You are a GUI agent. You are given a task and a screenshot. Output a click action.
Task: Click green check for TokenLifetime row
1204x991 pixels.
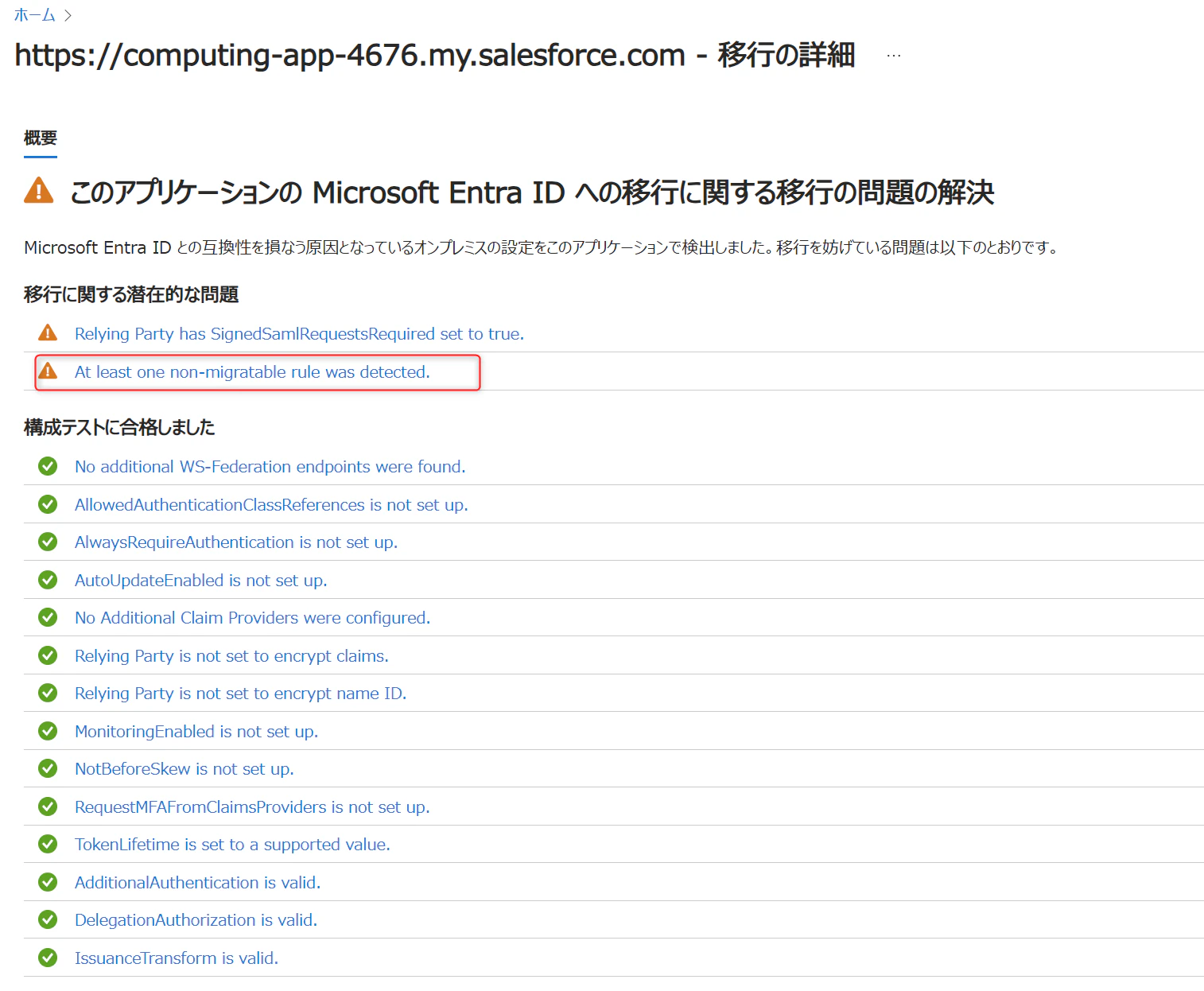click(x=48, y=844)
